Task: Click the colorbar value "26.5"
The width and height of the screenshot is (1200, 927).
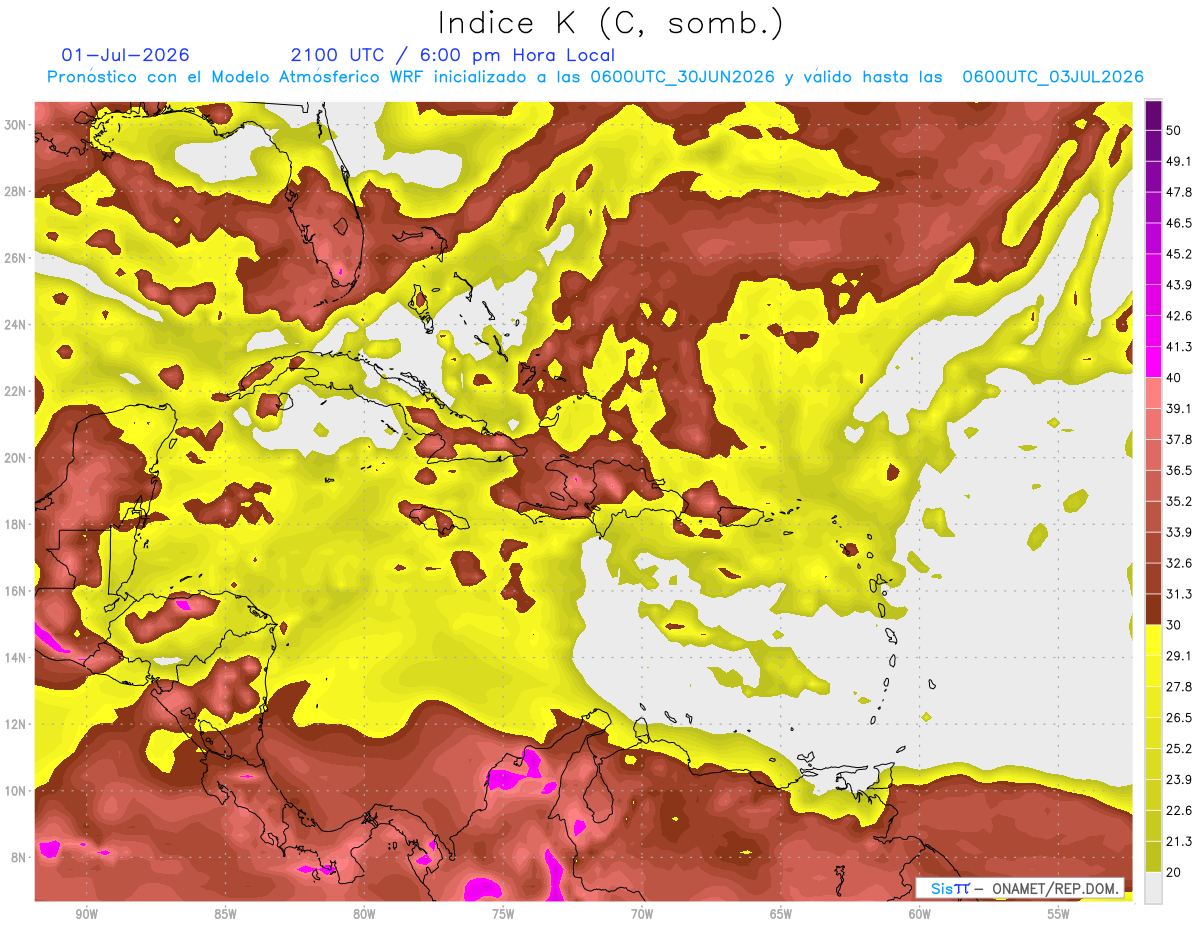Action: click(x=1178, y=718)
